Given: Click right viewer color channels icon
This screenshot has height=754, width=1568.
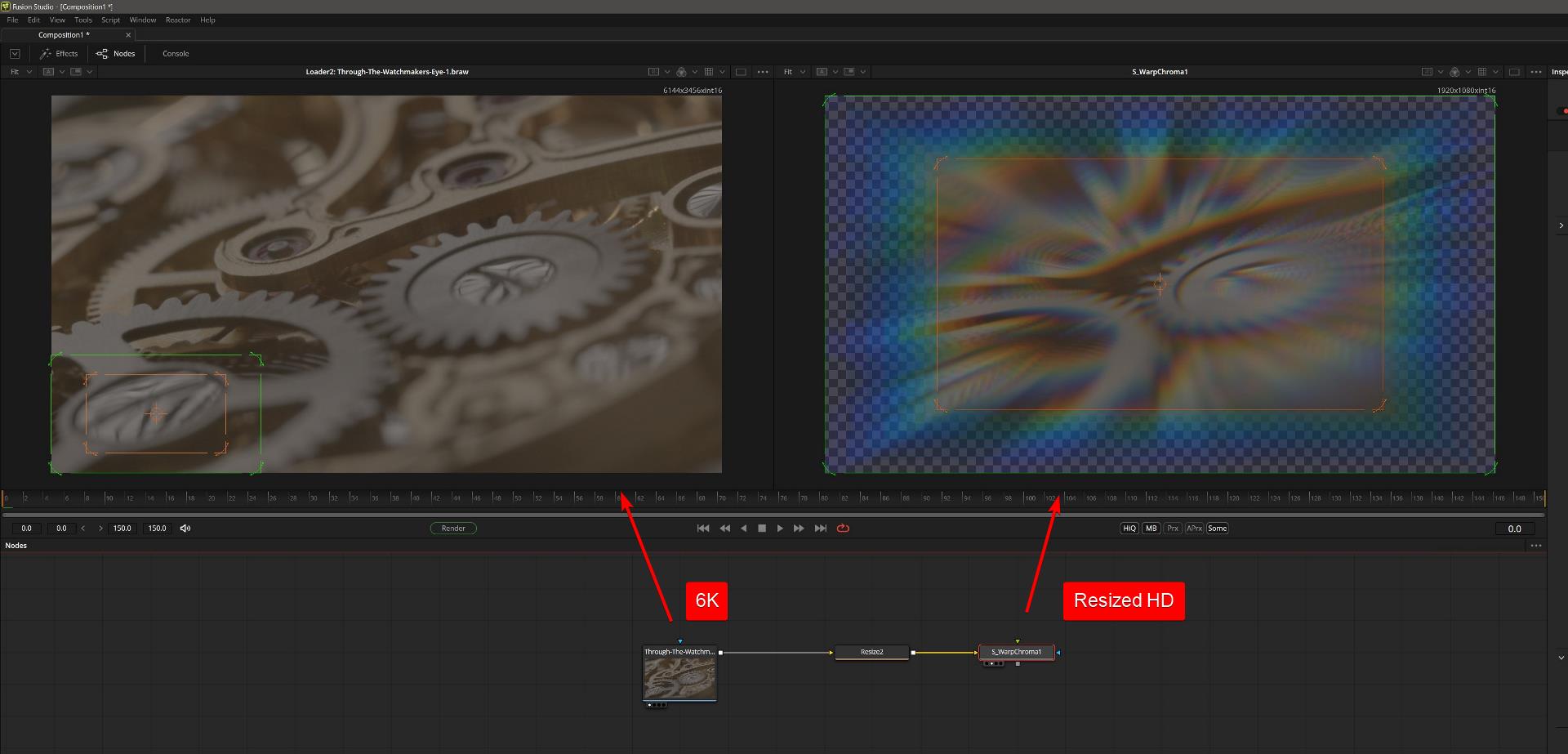Looking at the screenshot, I should click(x=1455, y=72).
